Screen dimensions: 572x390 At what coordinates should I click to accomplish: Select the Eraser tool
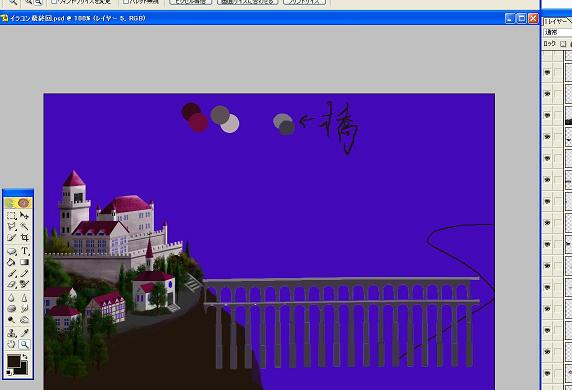pyautogui.click(x=12, y=284)
